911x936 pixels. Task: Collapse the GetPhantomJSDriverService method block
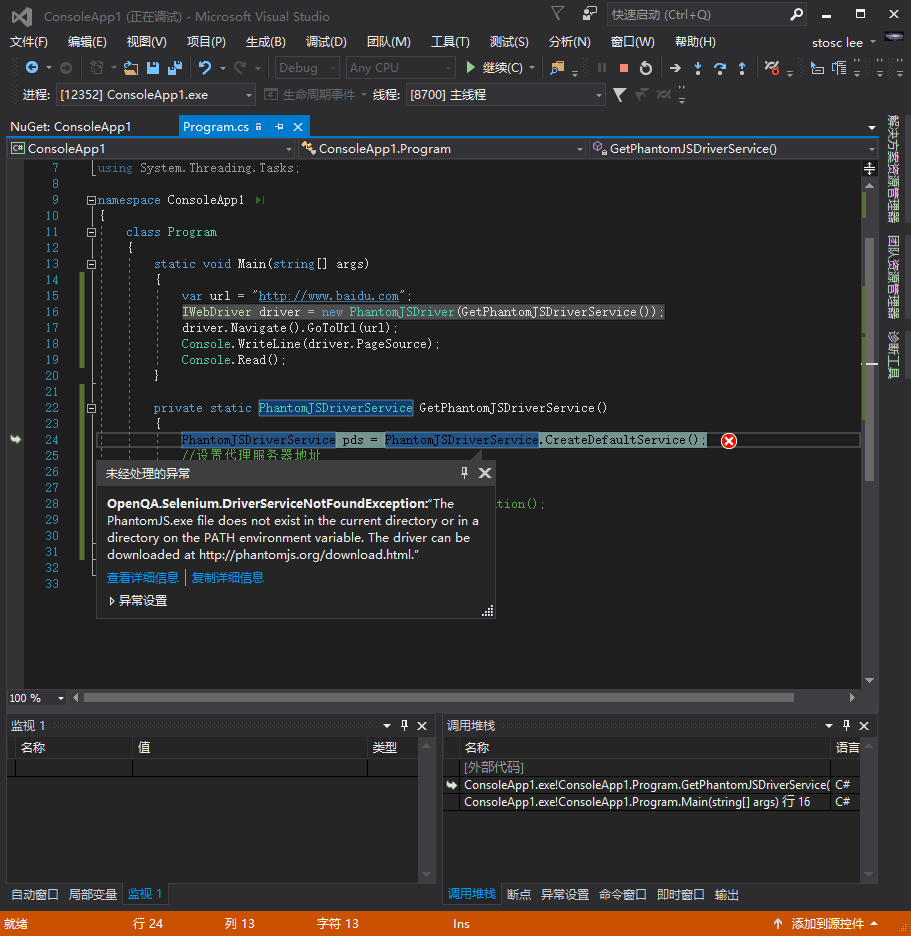[91, 409]
